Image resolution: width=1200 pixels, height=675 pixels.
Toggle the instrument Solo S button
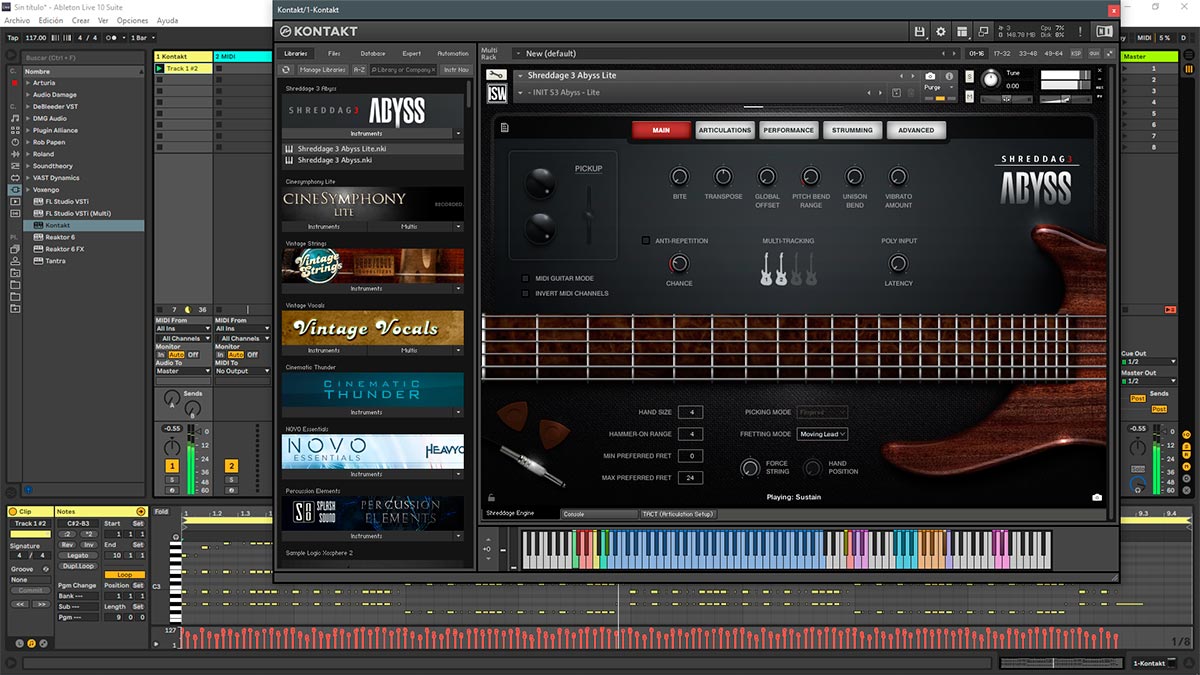point(971,76)
